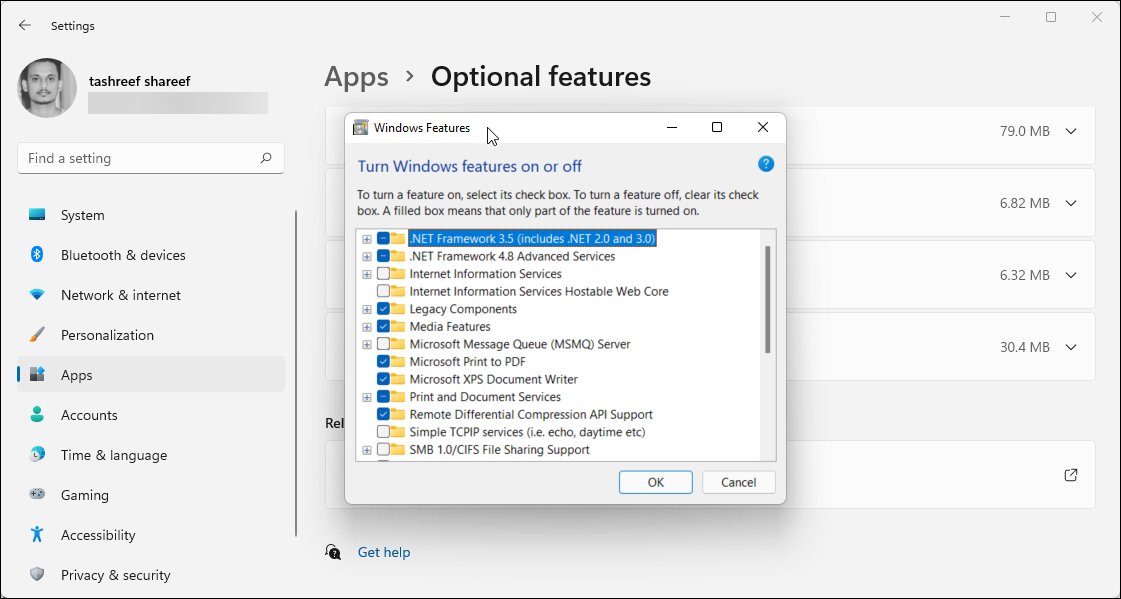Open Gaming settings
This screenshot has width=1121, height=599.
[86, 494]
